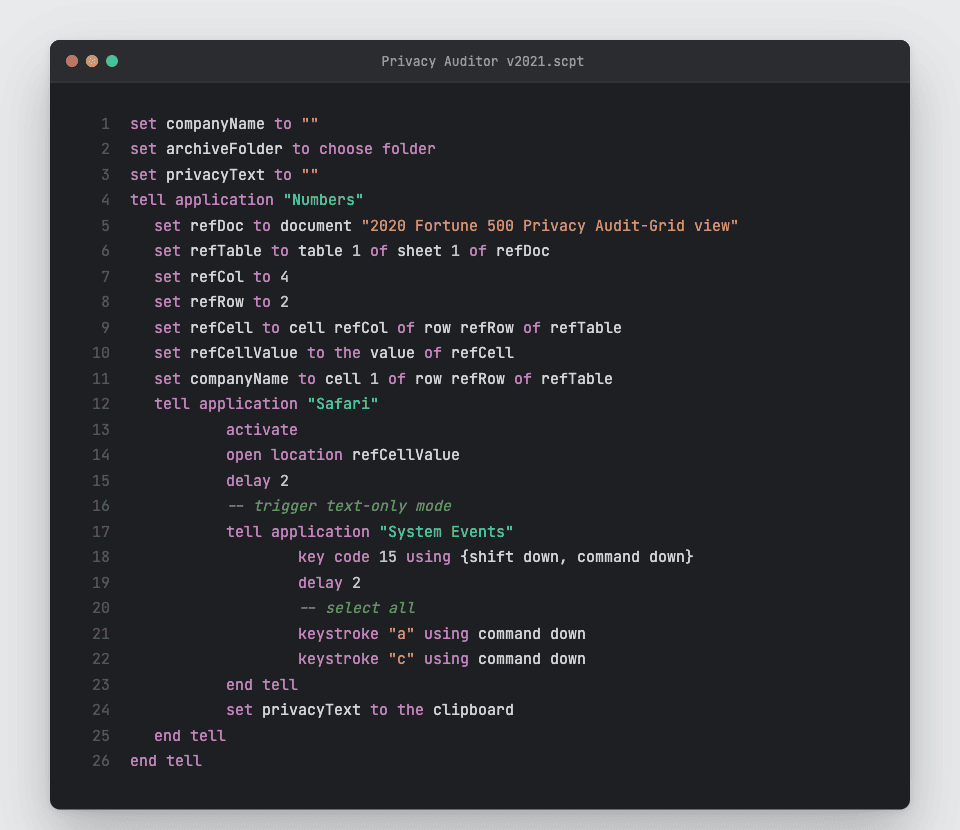960x830 pixels.
Task: Select the comment "-- trigger text-only mode"
Action: (x=339, y=506)
